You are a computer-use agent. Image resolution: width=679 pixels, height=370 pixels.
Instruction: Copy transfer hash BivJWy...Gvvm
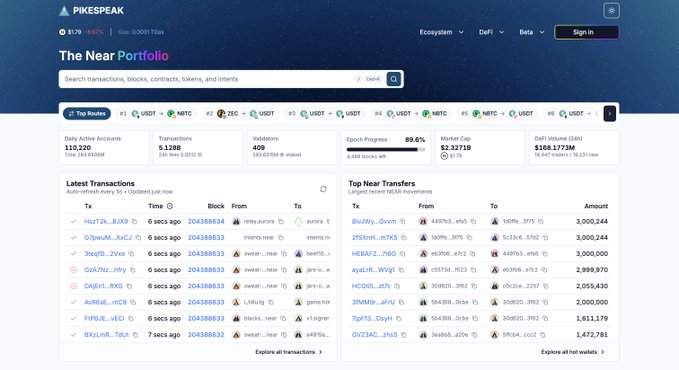click(402, 221)
